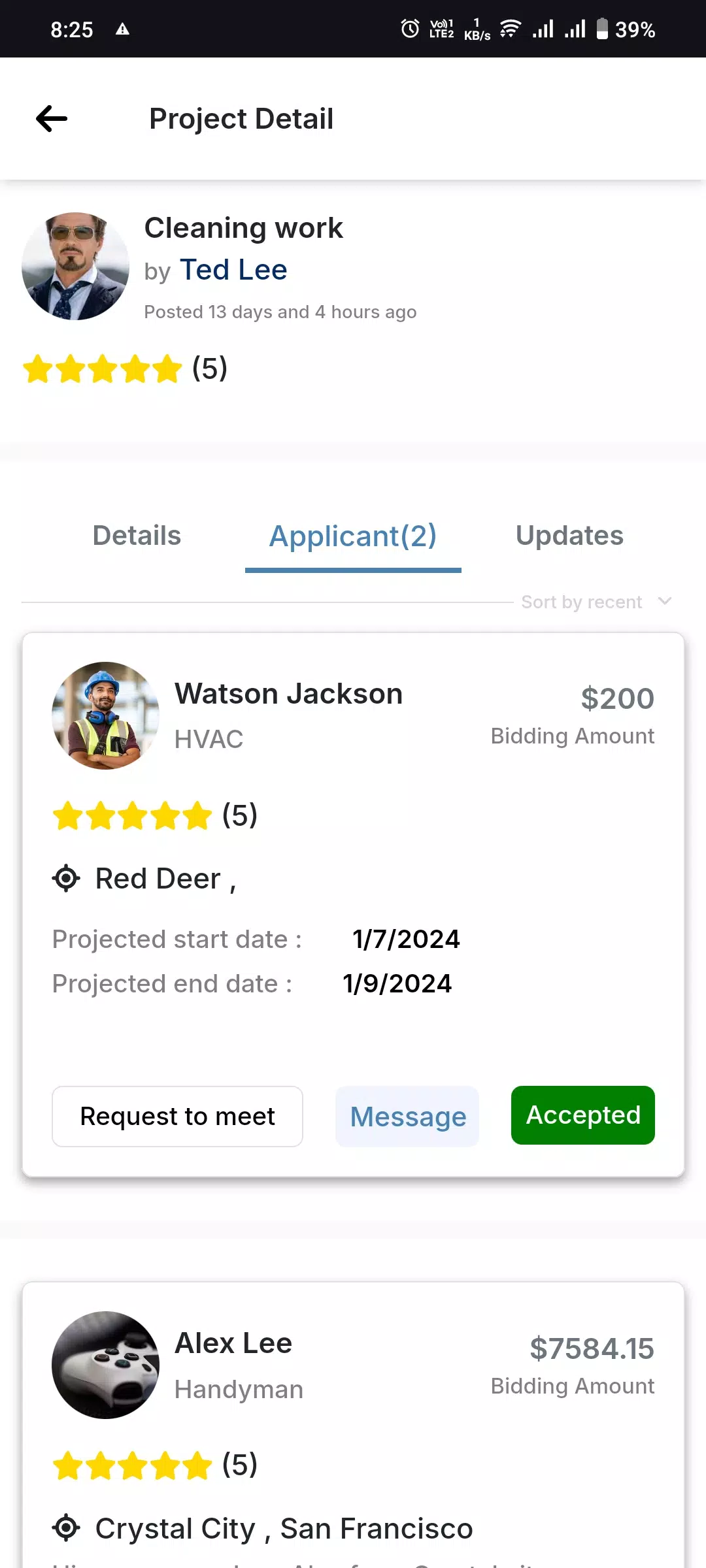Viewport: 706px width, 1568px height.
Task: Tap Ted Lee's star rating
Action: [103, 368]
